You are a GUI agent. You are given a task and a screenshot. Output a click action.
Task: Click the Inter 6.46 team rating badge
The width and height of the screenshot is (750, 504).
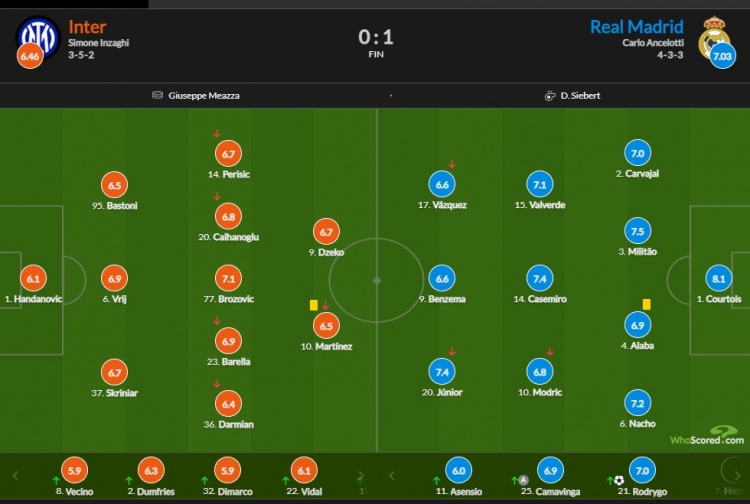30,56
